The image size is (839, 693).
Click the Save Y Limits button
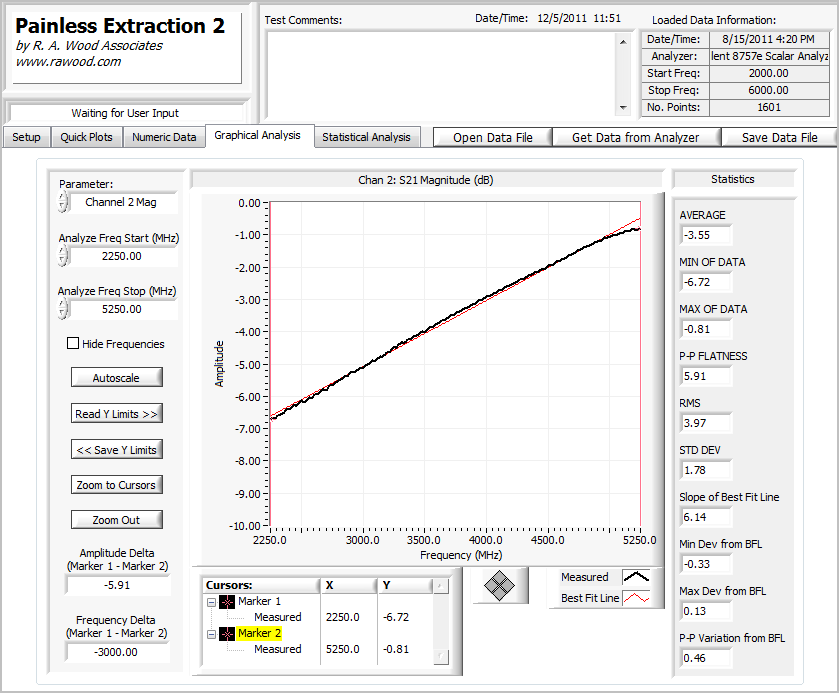tap(116, 450)
